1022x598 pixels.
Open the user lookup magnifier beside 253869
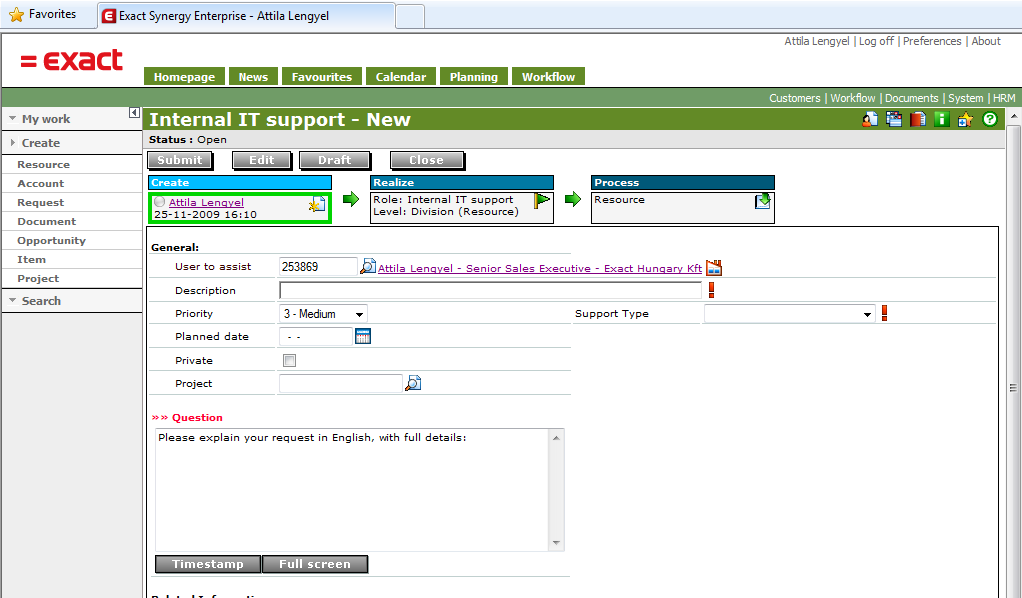(368, 266)
